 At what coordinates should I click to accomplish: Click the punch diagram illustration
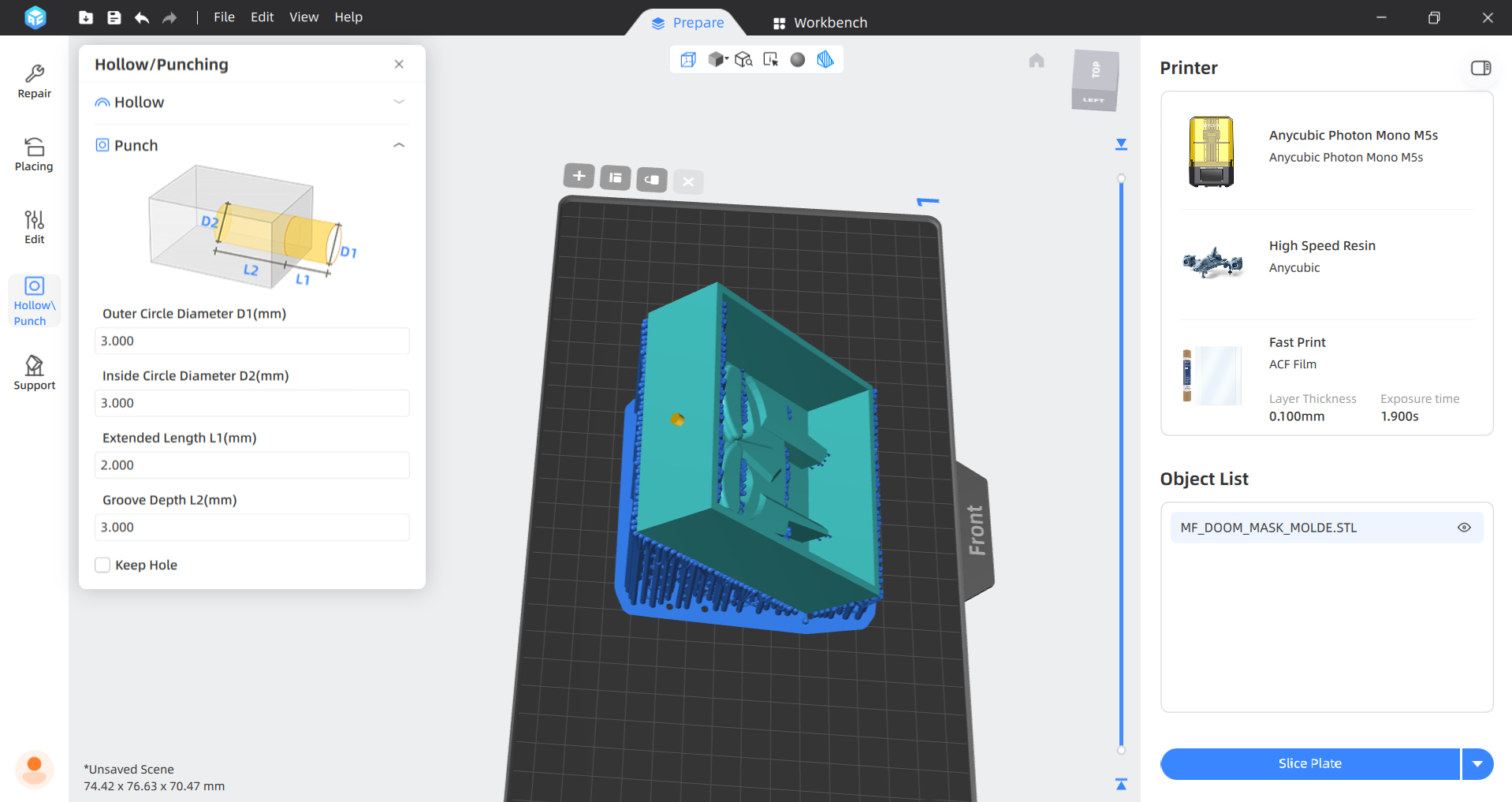(x=252, y=228)
